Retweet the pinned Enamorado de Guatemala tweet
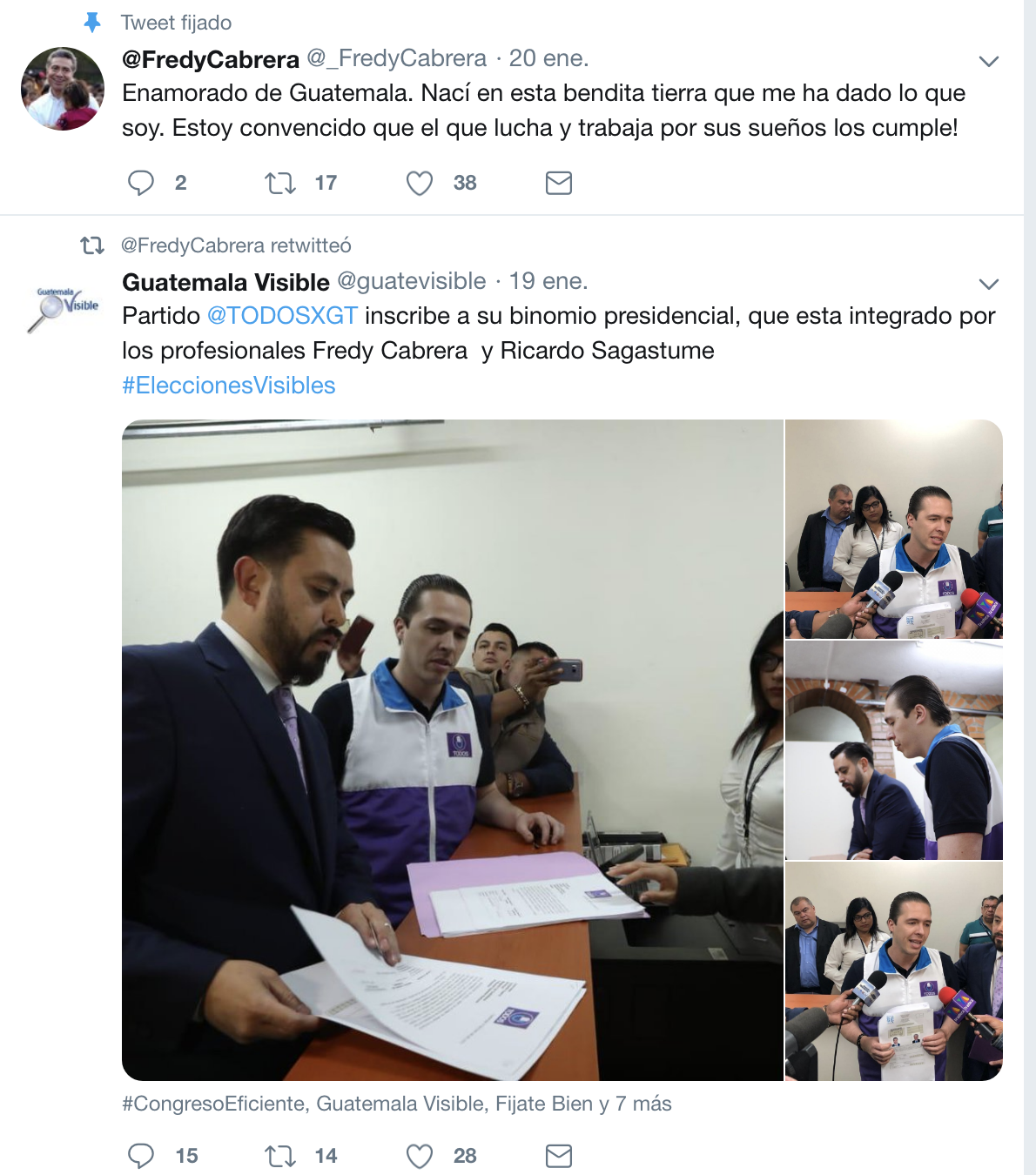1036x1175 pixels. [x=280, y=183]
